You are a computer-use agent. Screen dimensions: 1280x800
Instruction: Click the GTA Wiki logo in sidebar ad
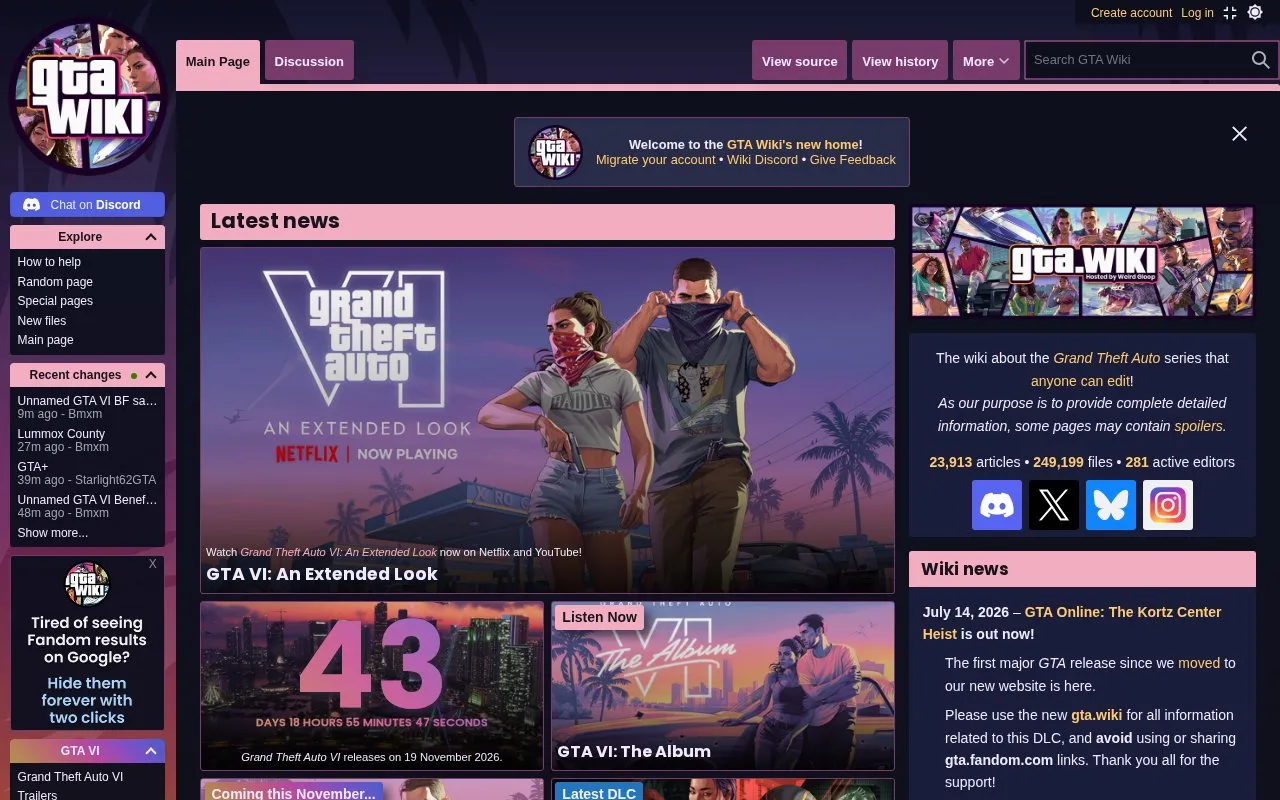(87, 584)
